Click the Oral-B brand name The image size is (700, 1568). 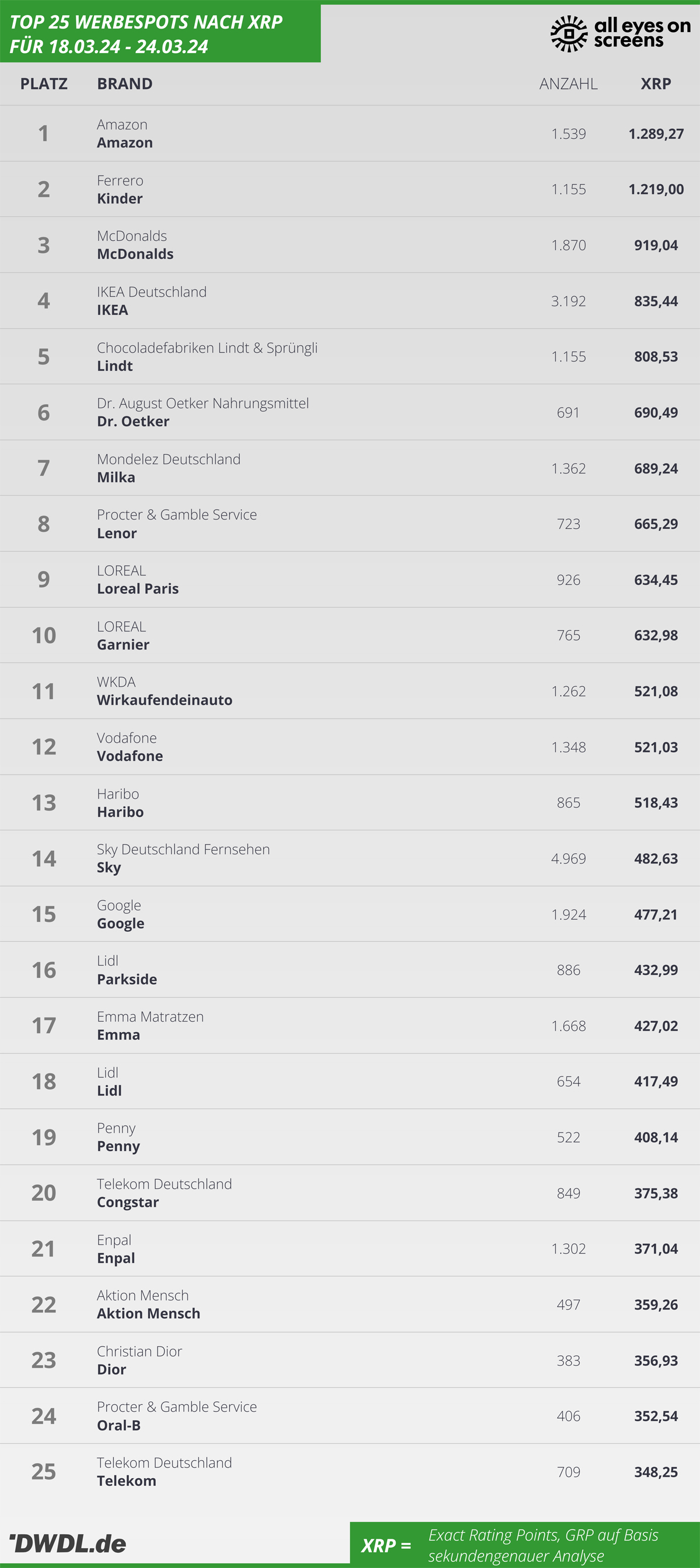[x=118, y=1425]
